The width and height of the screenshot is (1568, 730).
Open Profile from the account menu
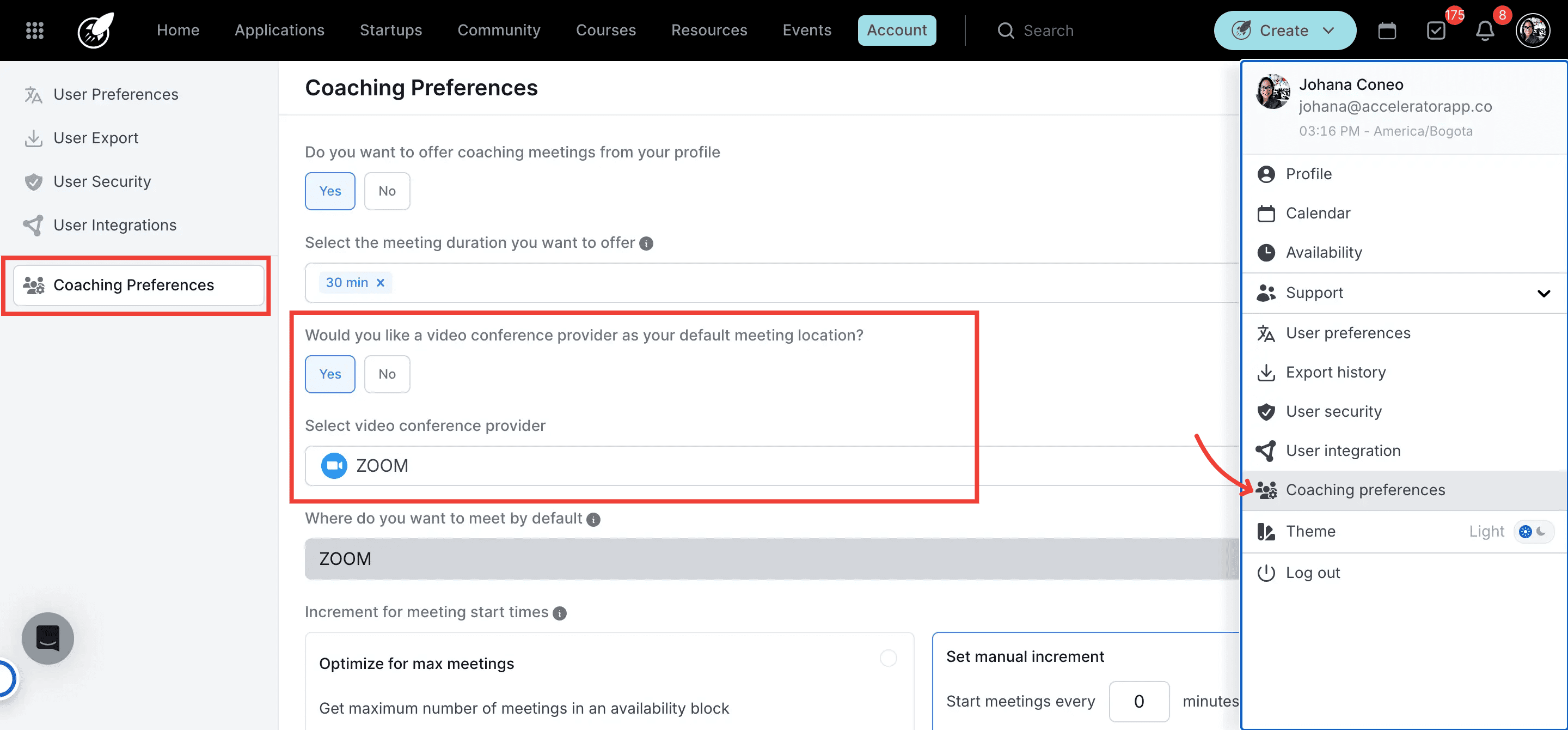1310,174
